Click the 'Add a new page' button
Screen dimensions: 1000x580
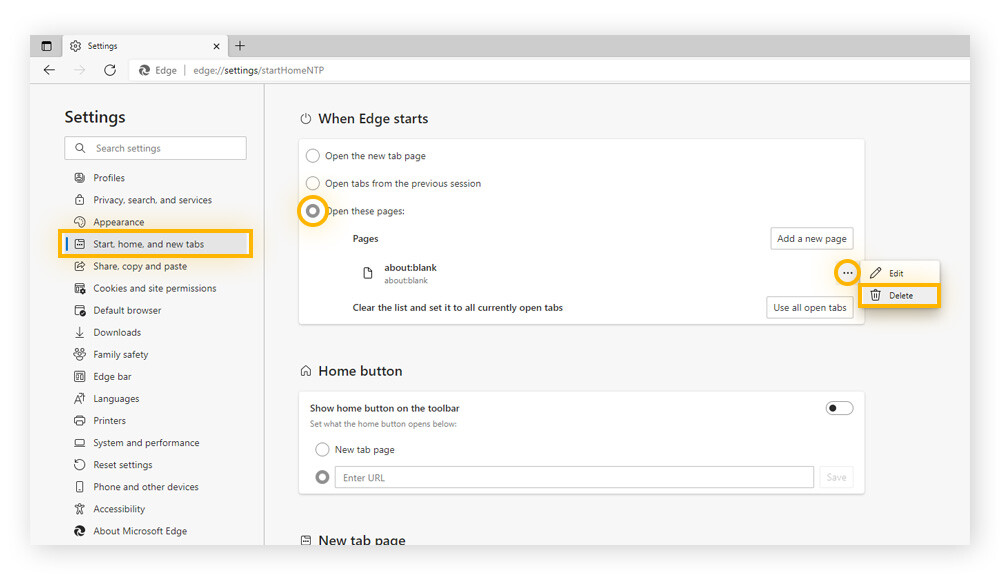[811, 239]
